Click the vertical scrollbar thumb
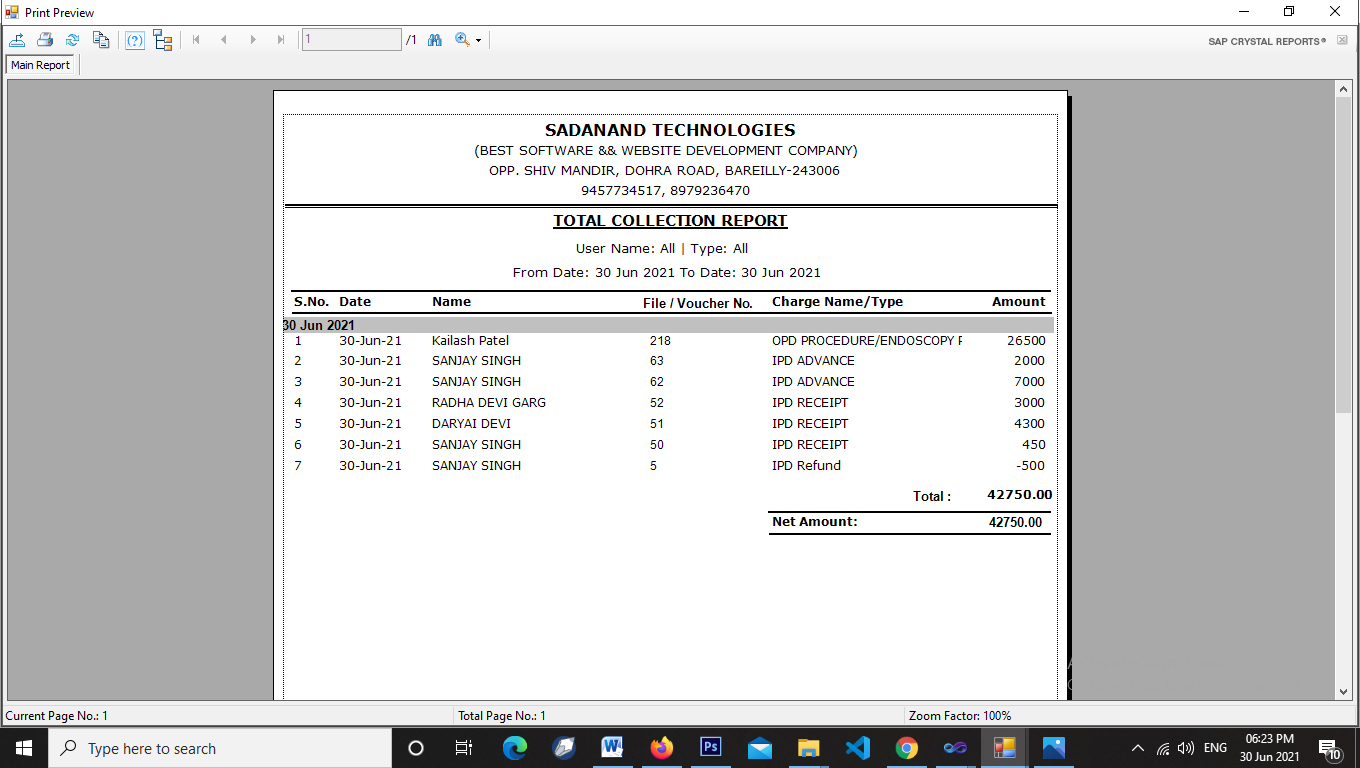The image size is (1360, 768). [x=1343, y=256]
